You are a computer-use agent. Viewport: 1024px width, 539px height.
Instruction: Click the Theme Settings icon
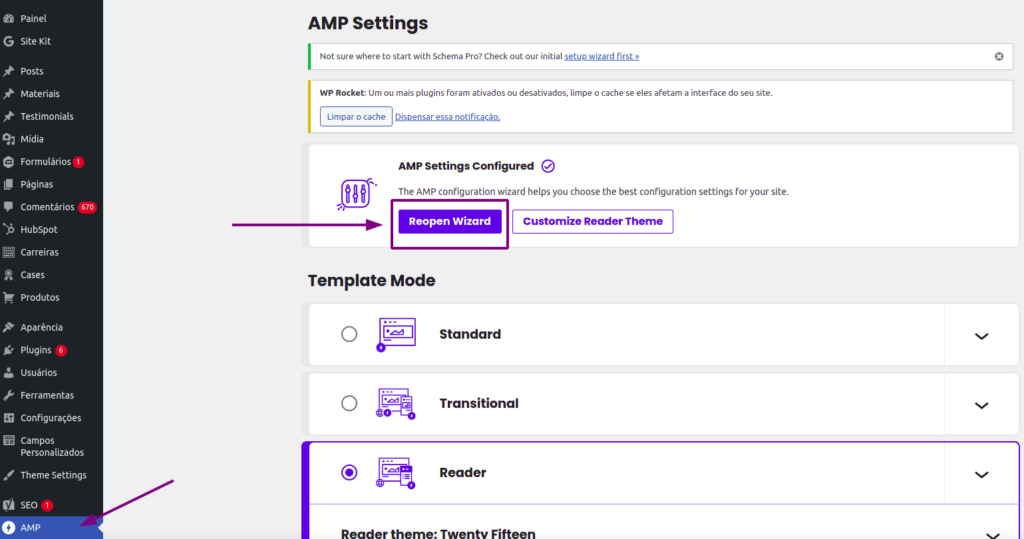[x=8, y=476]
